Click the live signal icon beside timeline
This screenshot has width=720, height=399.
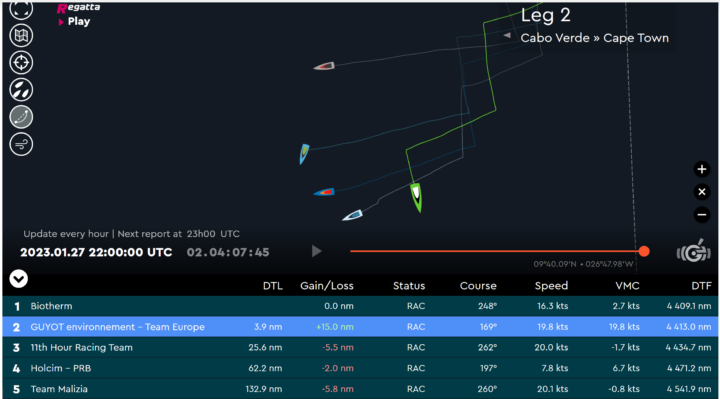(693, 251)
